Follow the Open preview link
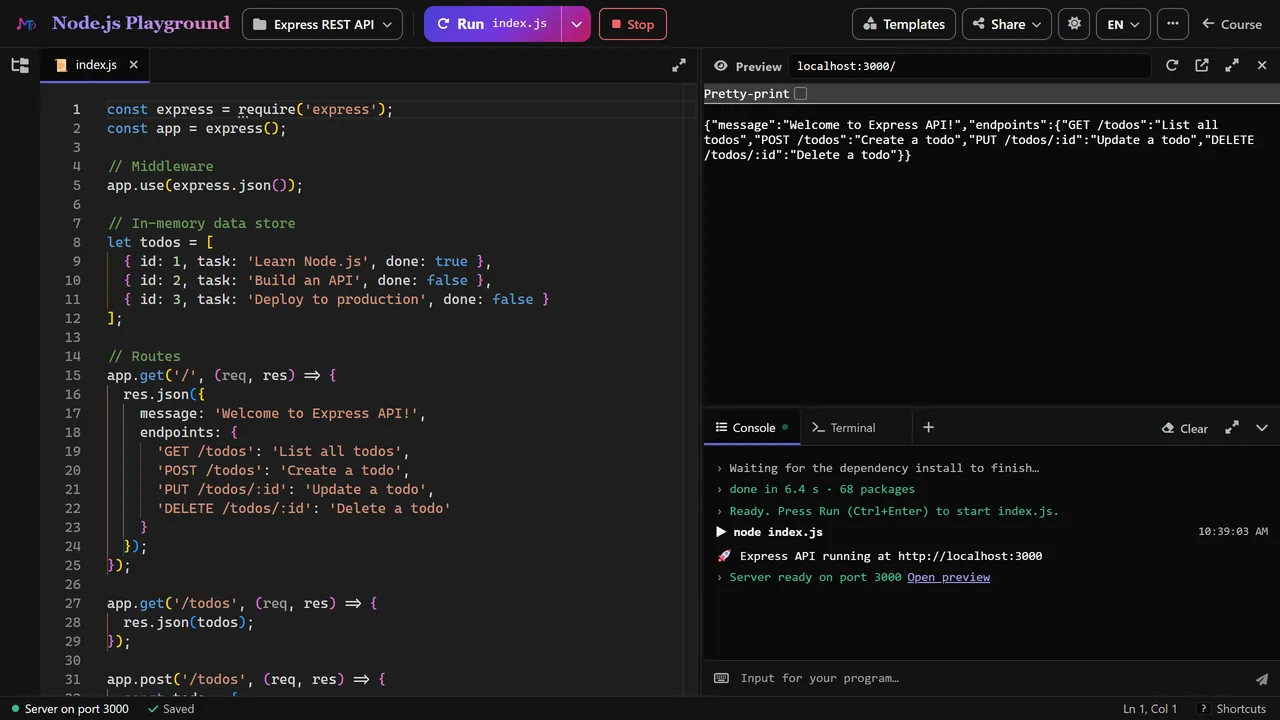Image resolution: width=1280 pixels, height=720 pixels. 948,577
